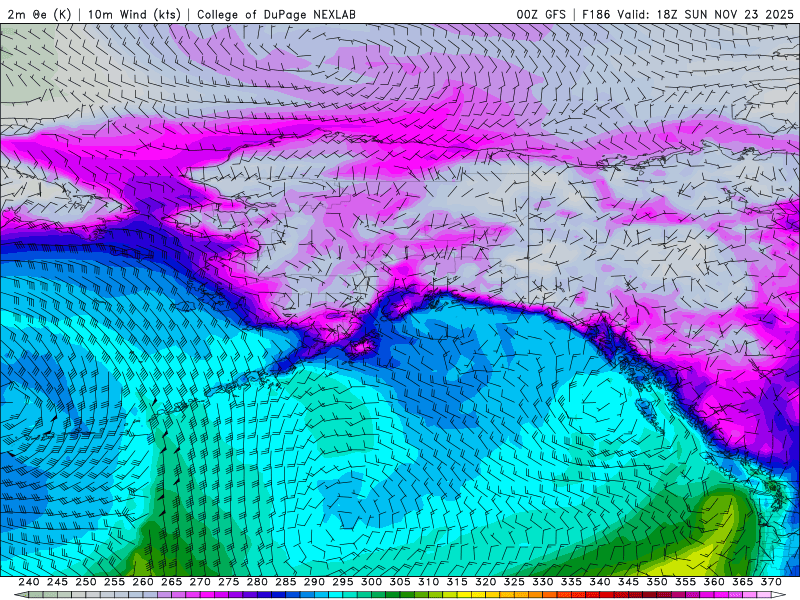The width and height of the screenshot is (800, 600).
Task: Click the 310 legend value
Action: (429, 582)
